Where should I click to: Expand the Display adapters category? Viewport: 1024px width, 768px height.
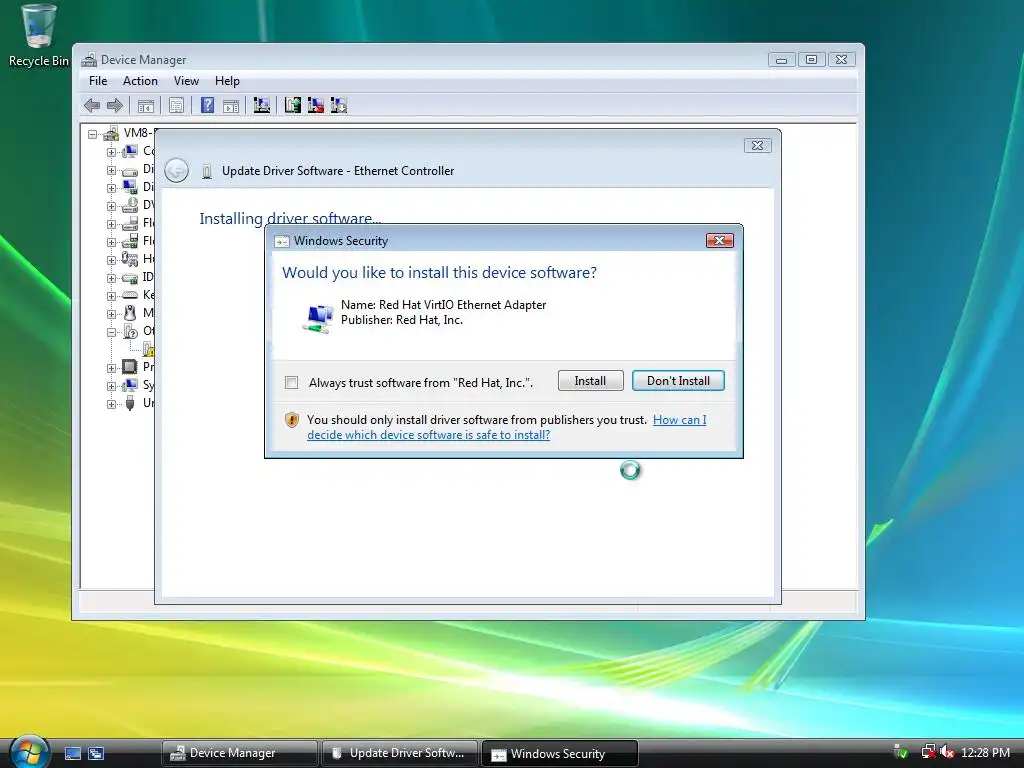click(x=111, y=188)
